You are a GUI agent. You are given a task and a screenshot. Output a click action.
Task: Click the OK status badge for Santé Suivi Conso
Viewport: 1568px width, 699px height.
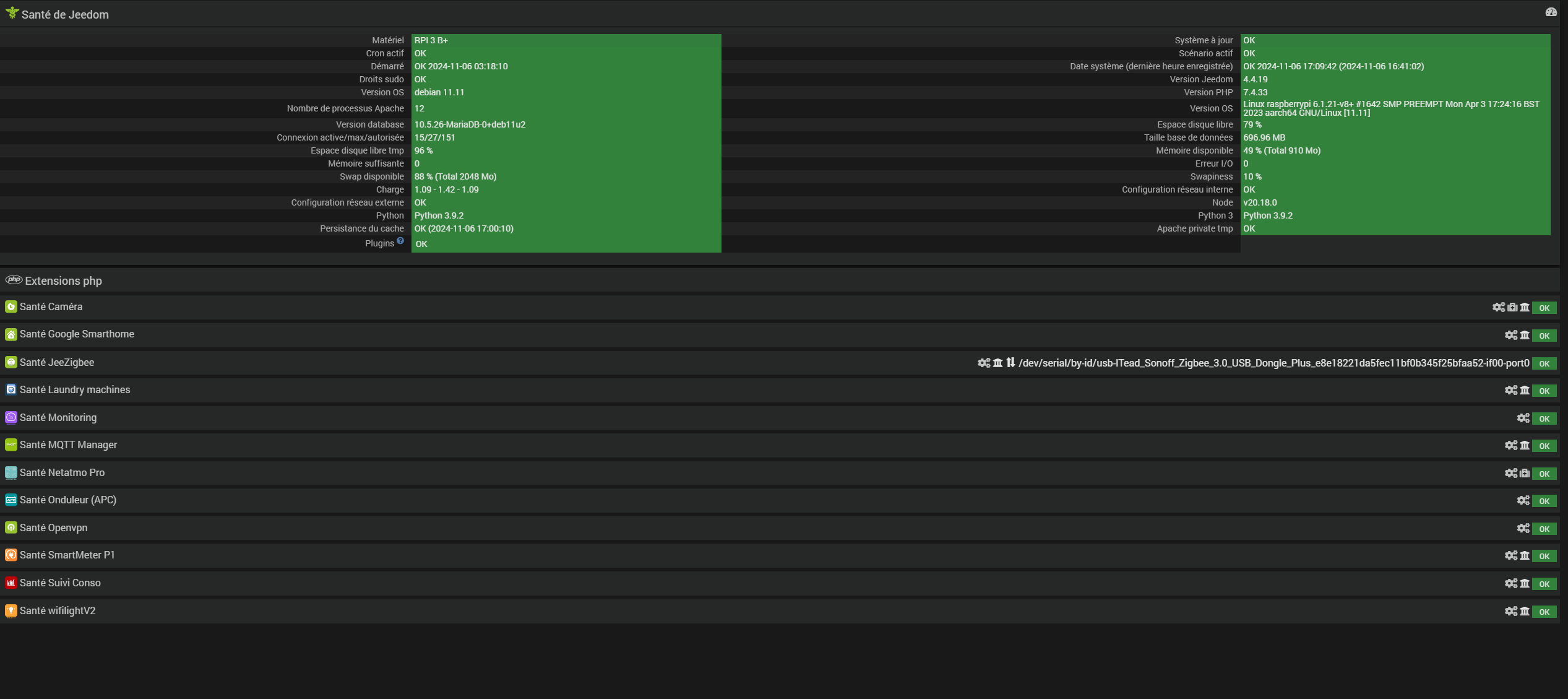1544,584
